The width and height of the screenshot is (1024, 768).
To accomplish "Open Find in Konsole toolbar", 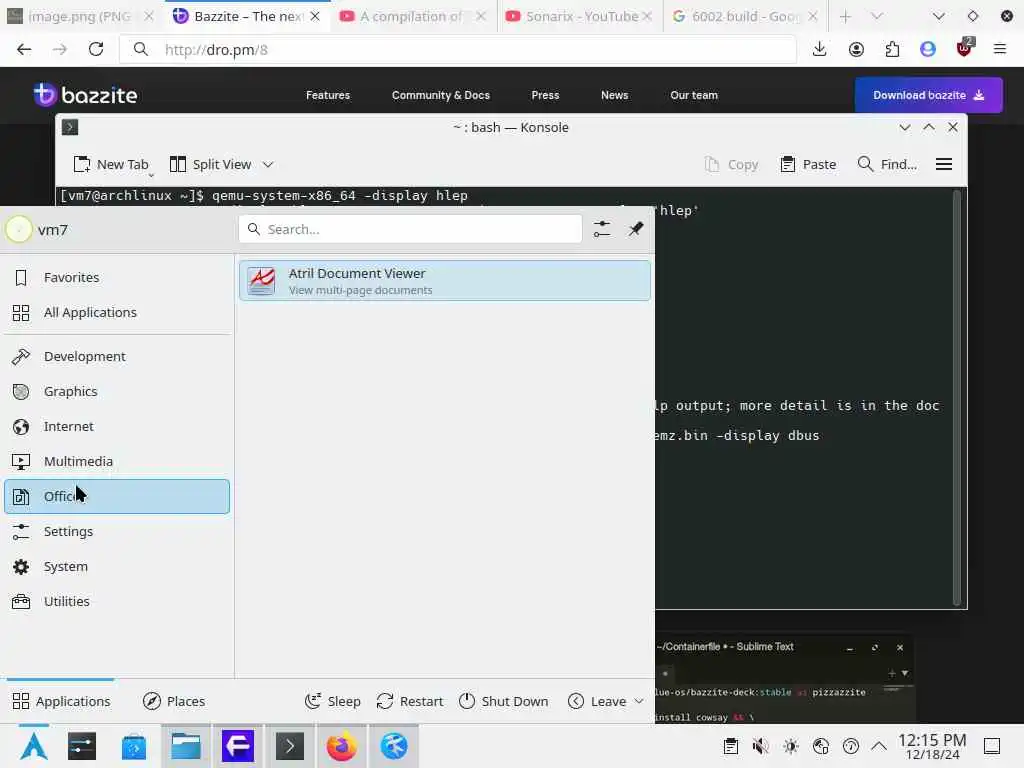I will click(887, 165).
